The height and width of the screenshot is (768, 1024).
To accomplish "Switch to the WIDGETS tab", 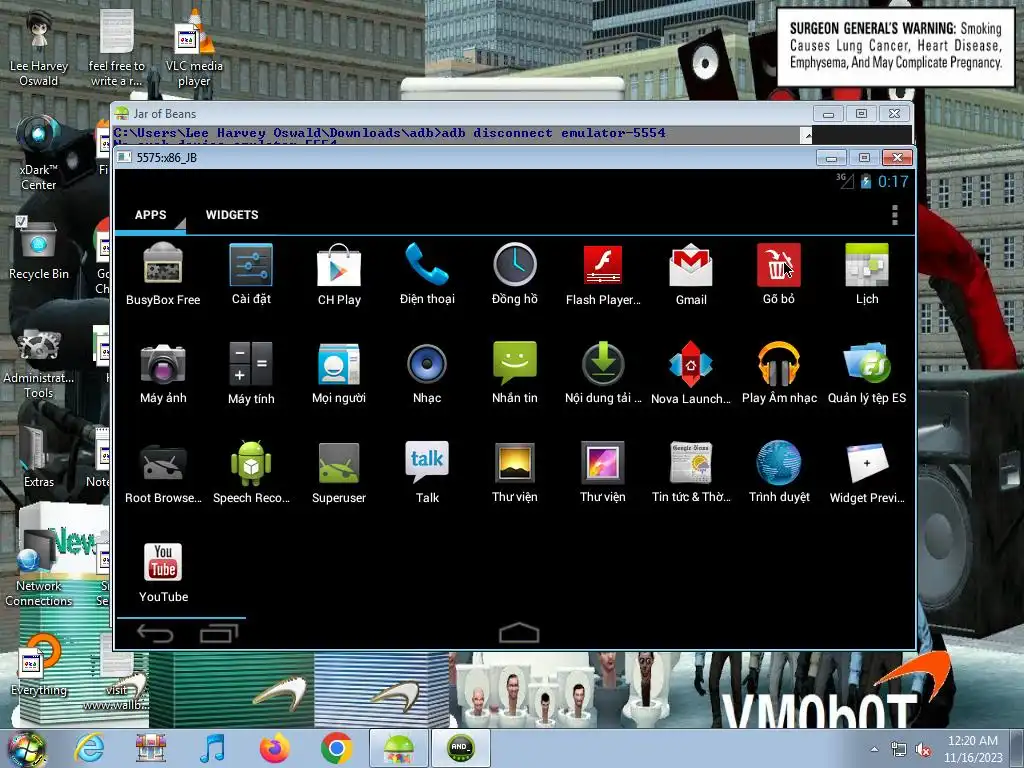I will (x=232, y=215).
